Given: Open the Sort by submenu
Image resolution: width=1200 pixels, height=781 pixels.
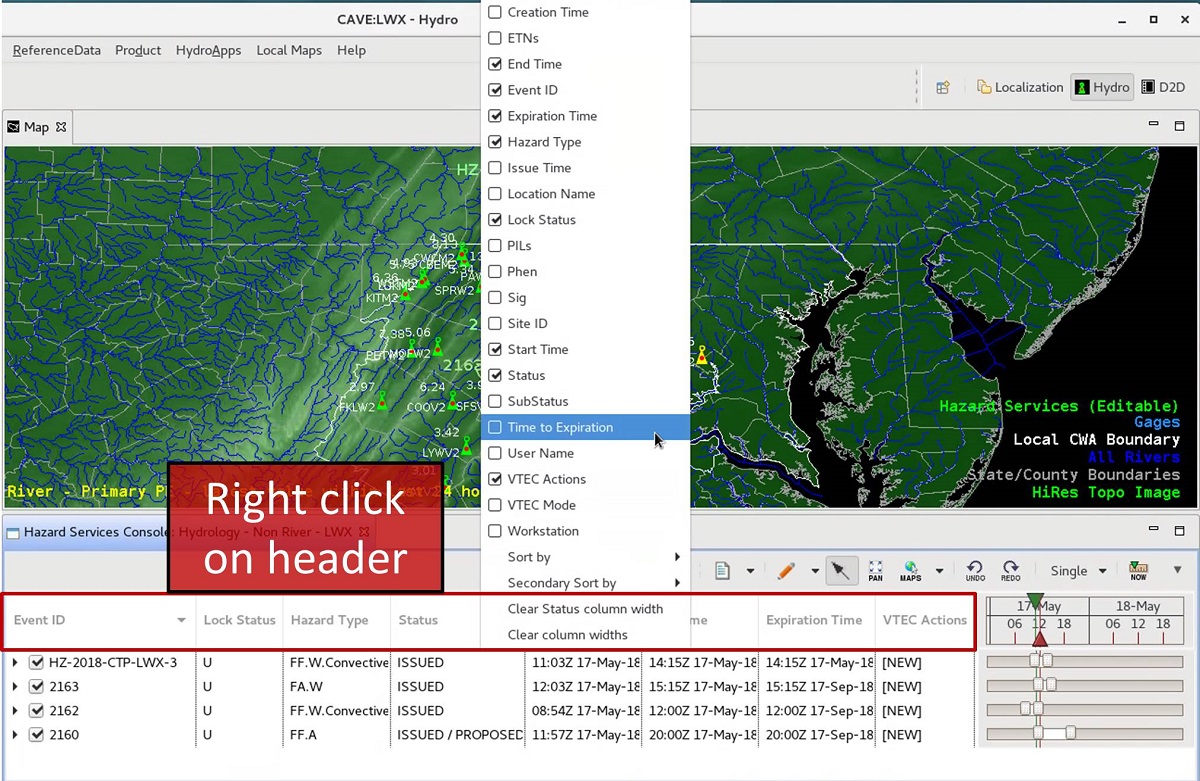Looking at the screenshot, I should coord(585,557).
